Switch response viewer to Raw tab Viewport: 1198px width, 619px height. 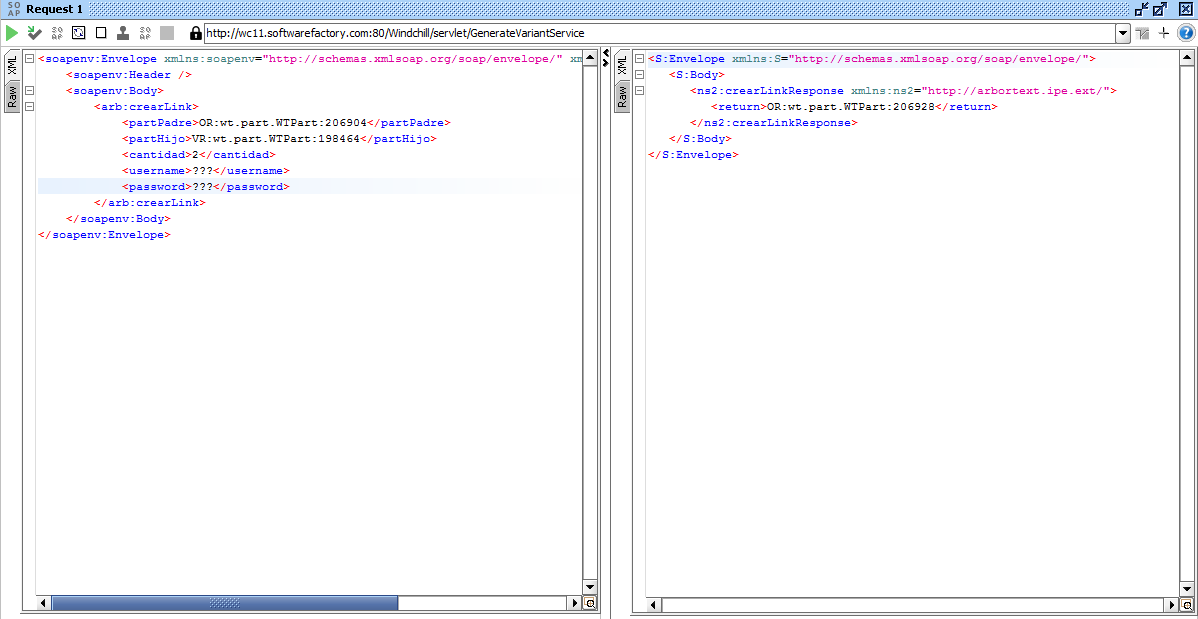623,96
